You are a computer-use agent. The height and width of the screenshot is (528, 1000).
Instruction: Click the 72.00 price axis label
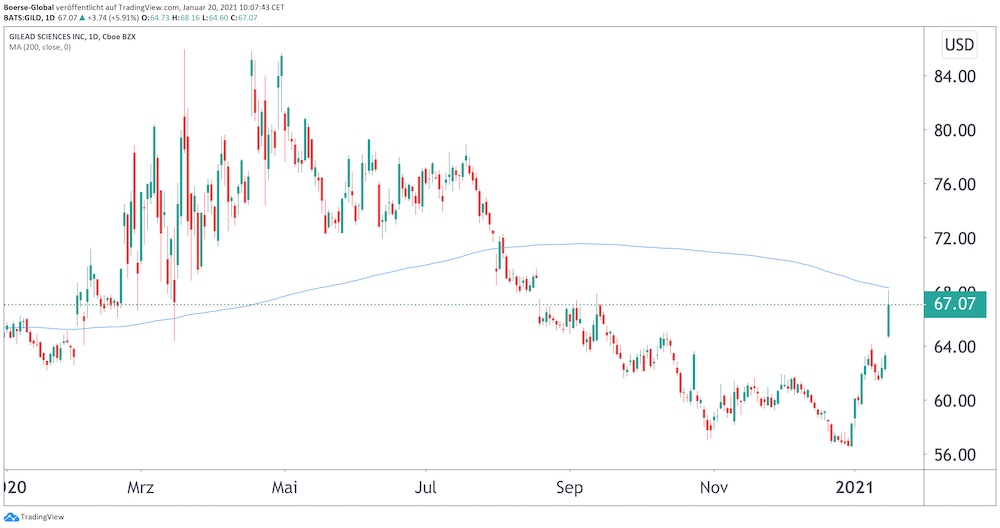pyautogui.click(x=953, y=238)
